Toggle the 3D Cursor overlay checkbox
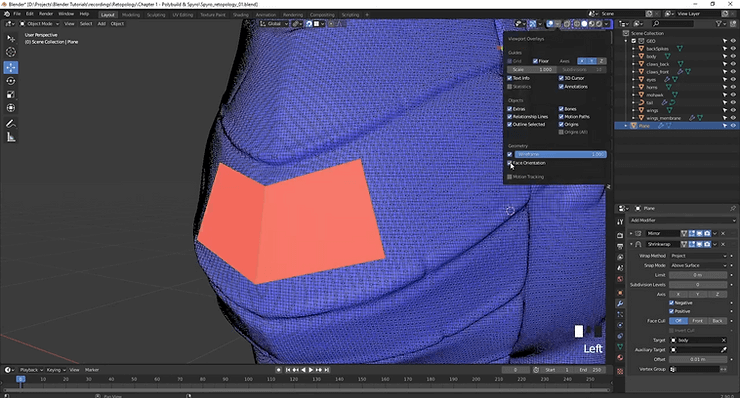Screen dimensions: 740x398 point(561,78)
